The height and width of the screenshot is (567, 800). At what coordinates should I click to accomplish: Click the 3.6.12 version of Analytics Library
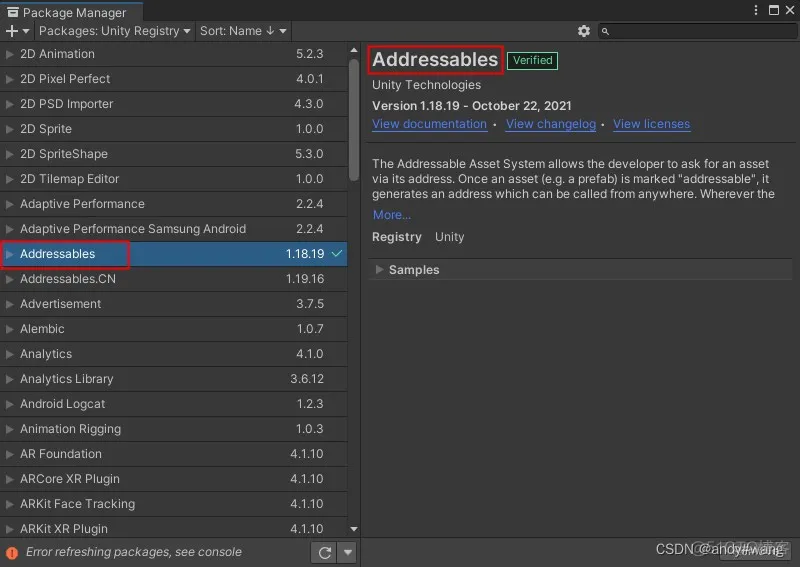pyautogui.click(x=307, y=379)
